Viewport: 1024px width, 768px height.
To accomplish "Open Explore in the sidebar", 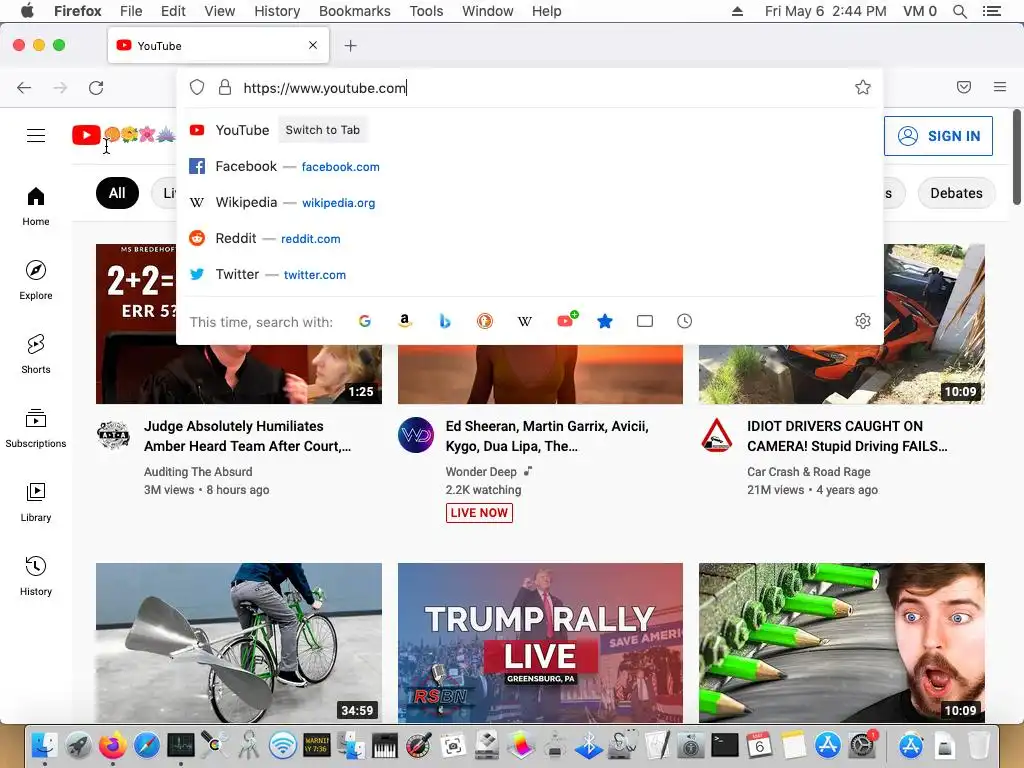I will pyautogui.click(x=36, y=280).
